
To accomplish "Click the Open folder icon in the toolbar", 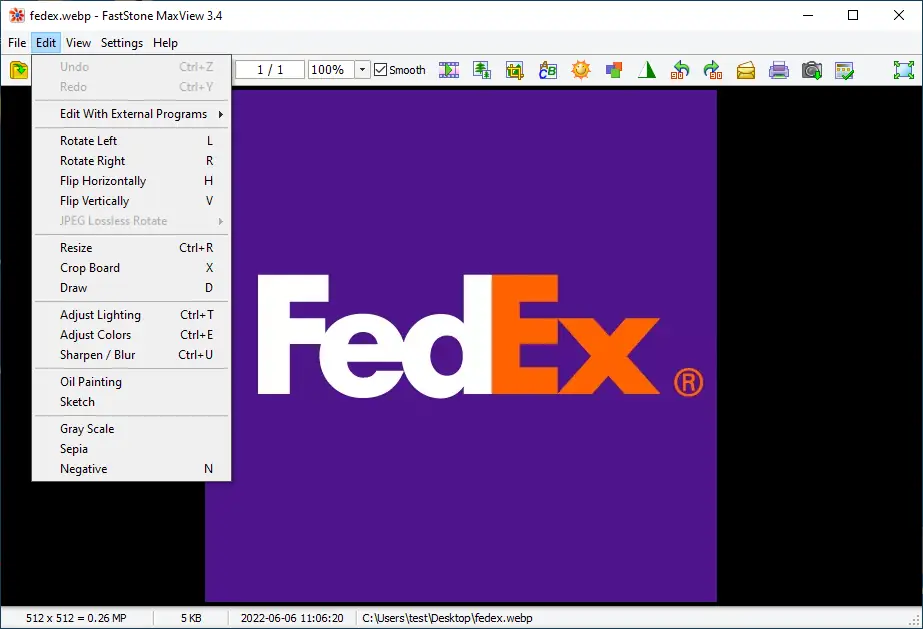I will [19, 70].
